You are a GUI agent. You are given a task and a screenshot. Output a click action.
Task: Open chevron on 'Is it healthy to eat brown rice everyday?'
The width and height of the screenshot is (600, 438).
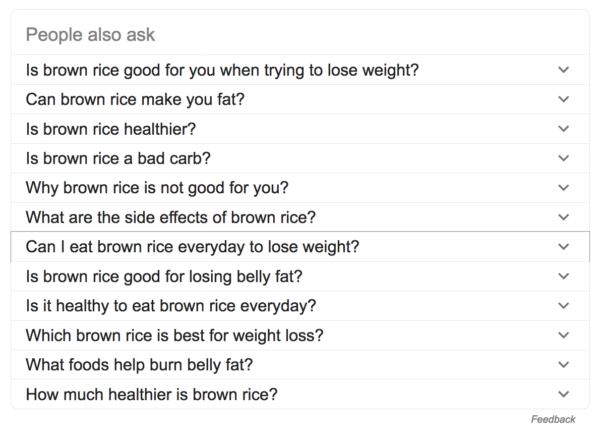click(563, 306)
